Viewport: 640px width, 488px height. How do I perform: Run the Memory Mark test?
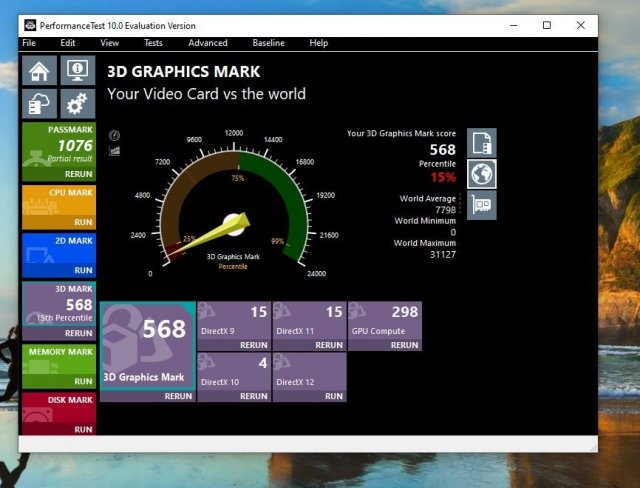point(83,382)
